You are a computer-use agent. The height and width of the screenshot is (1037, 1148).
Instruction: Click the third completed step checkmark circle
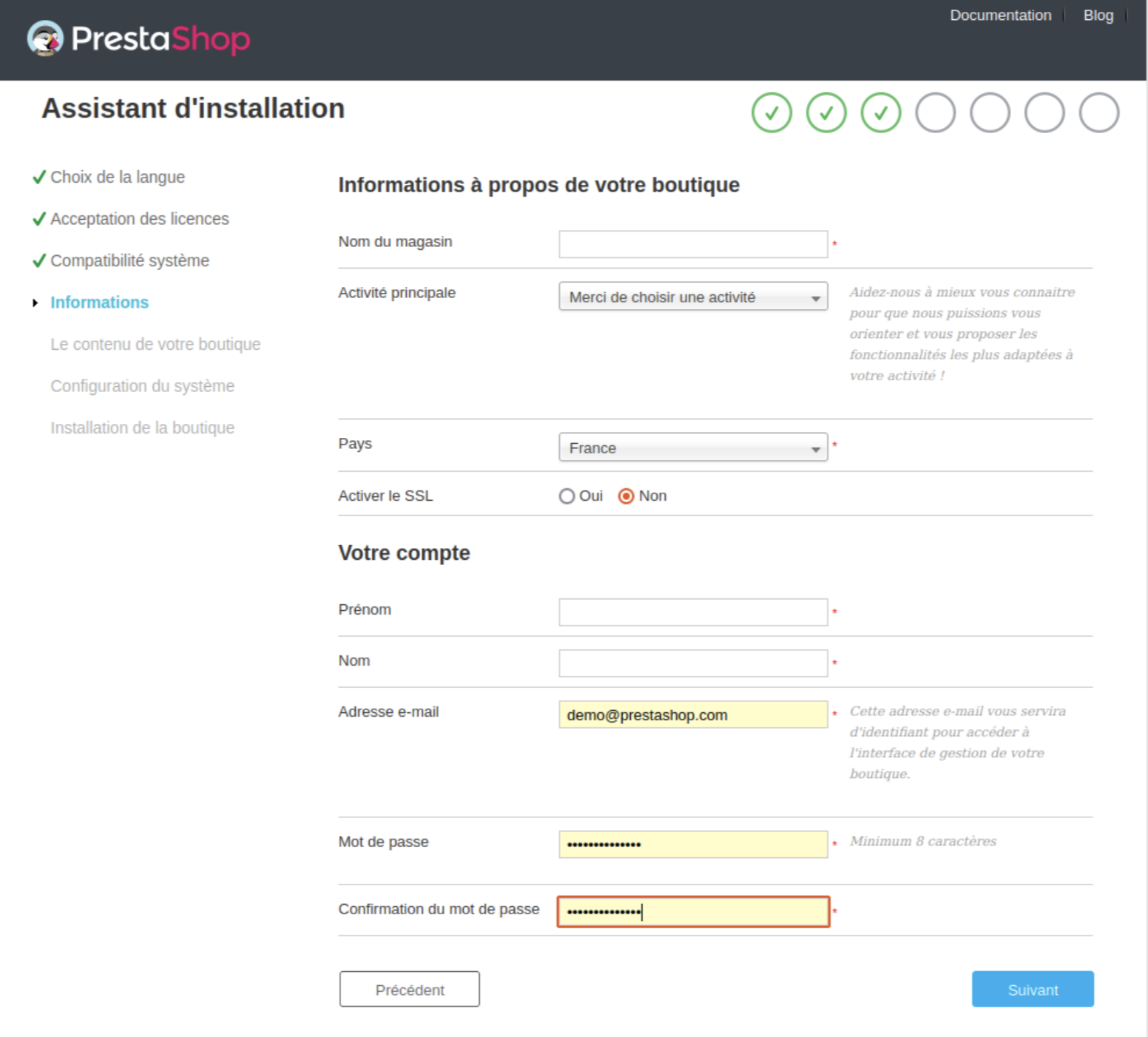click(881, 112)
